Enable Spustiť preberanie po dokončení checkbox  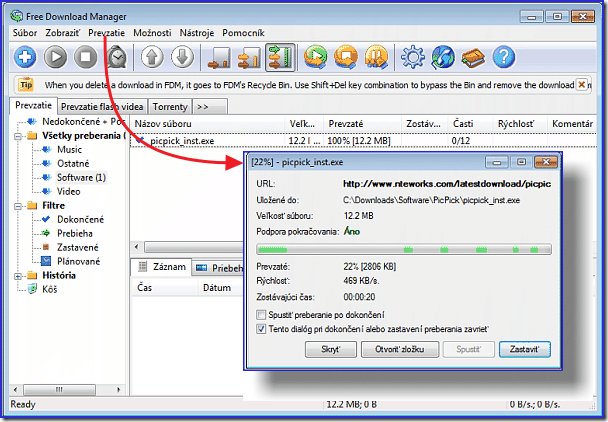[261, 314]
